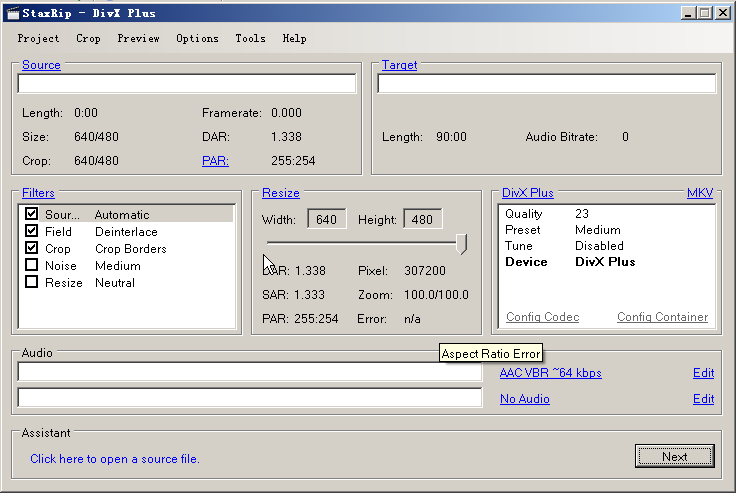Screen dimensions: 736x493
Task: Click the Next button
Action: [674, 456]
